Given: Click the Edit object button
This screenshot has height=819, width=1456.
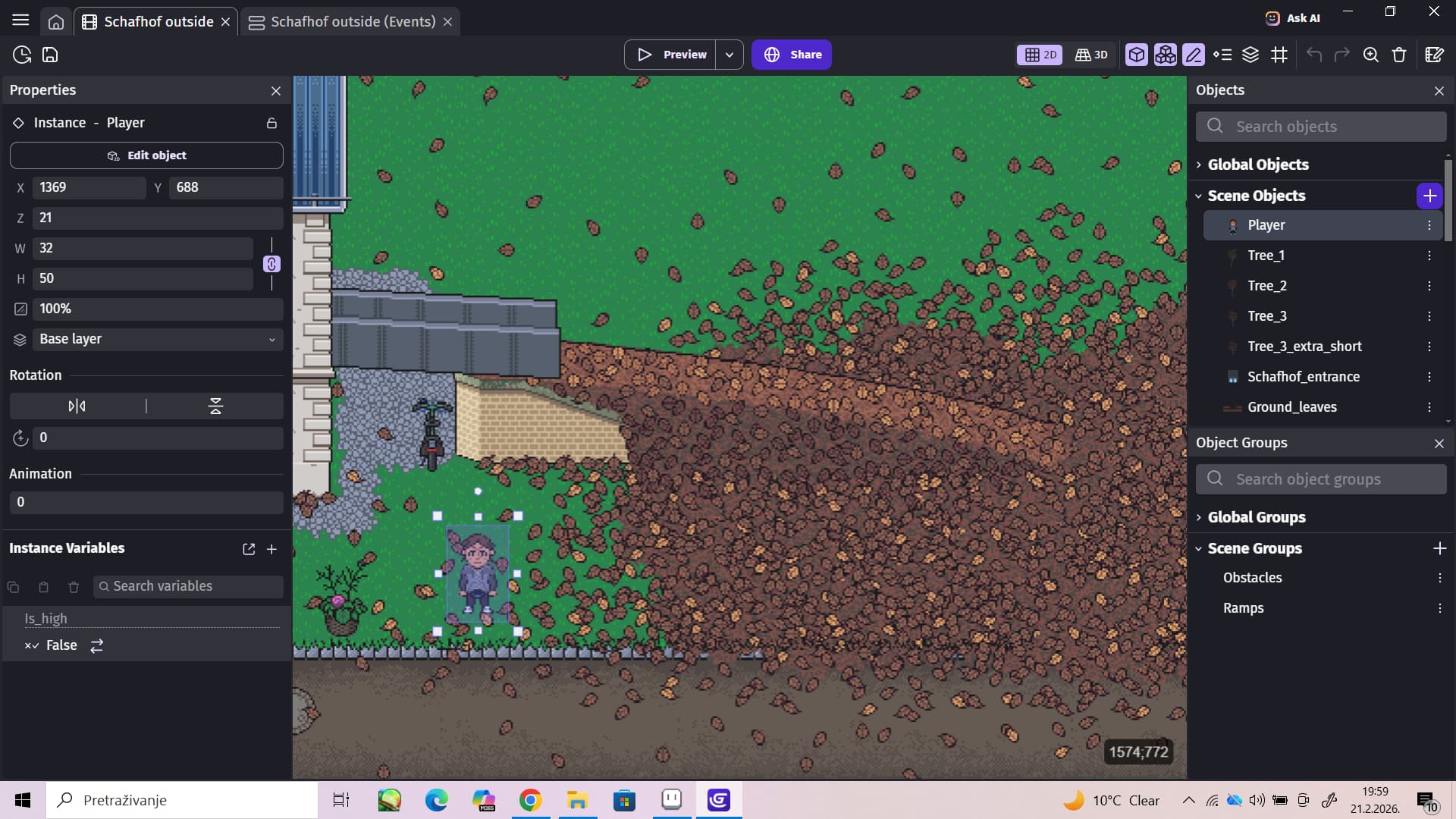Looking at the screenshot, I should pyautogui.click(x=146, y=155).
